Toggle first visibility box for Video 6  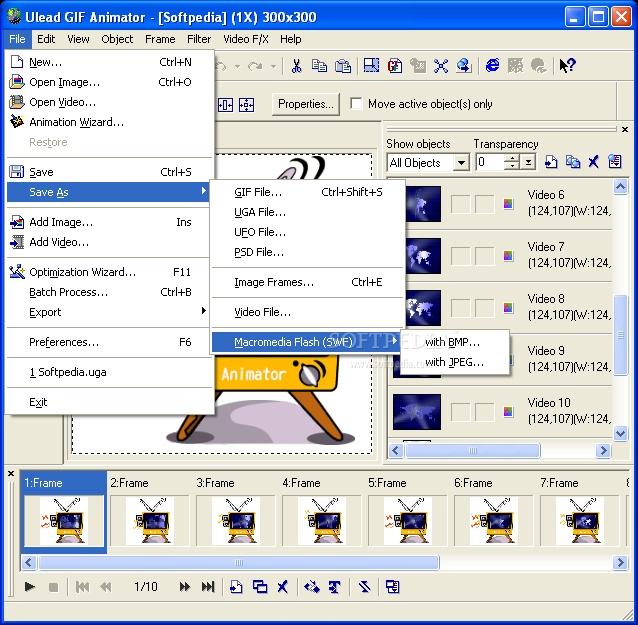click(x=460, y=204)
